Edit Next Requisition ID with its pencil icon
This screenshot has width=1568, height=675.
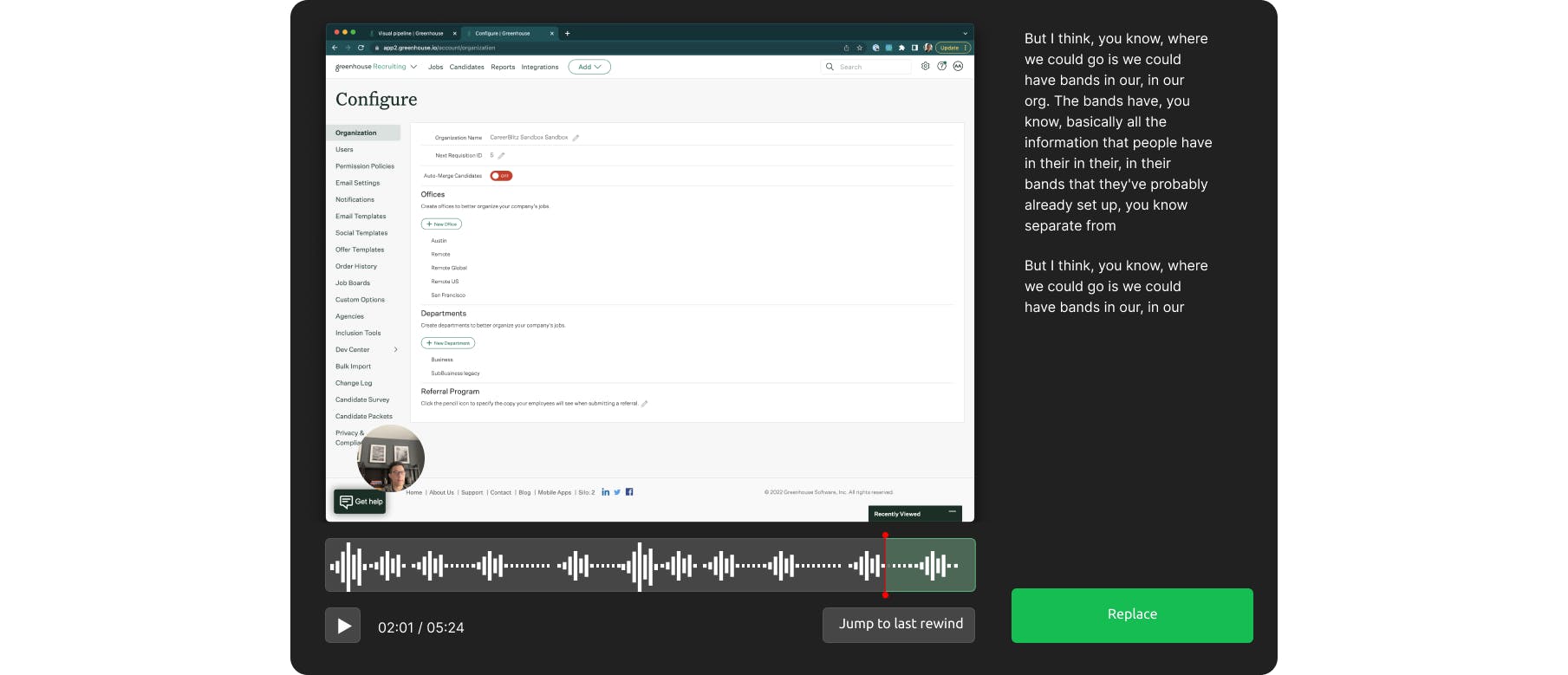501,156
